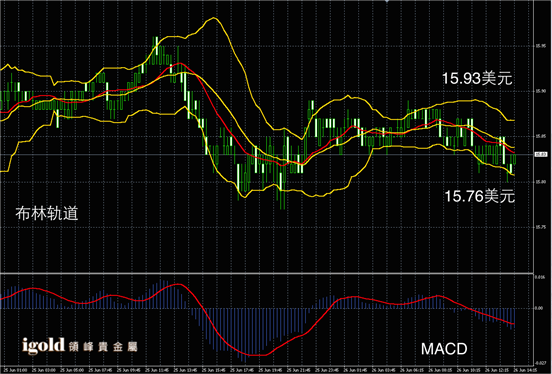Screen dimensions: 552x374
Task: Select the 15.76美元 support label
Action: [479, 196]
